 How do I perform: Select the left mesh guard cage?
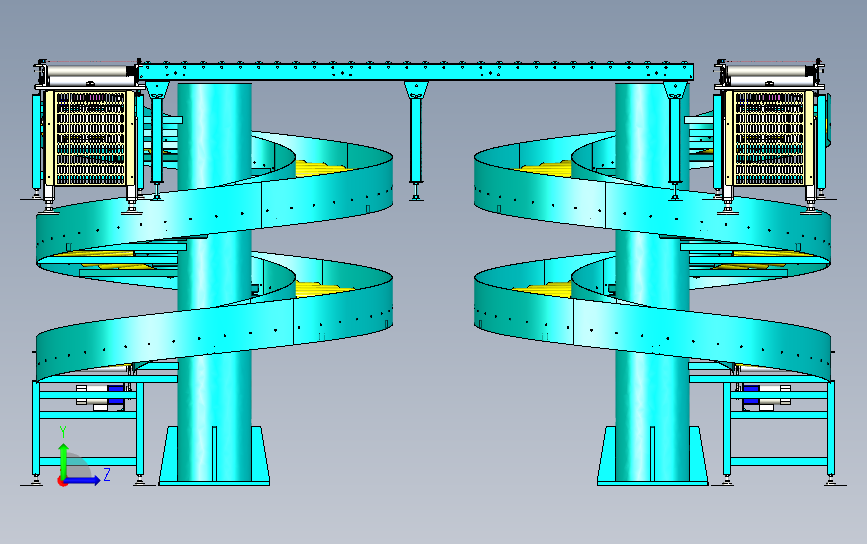point(90,138)
